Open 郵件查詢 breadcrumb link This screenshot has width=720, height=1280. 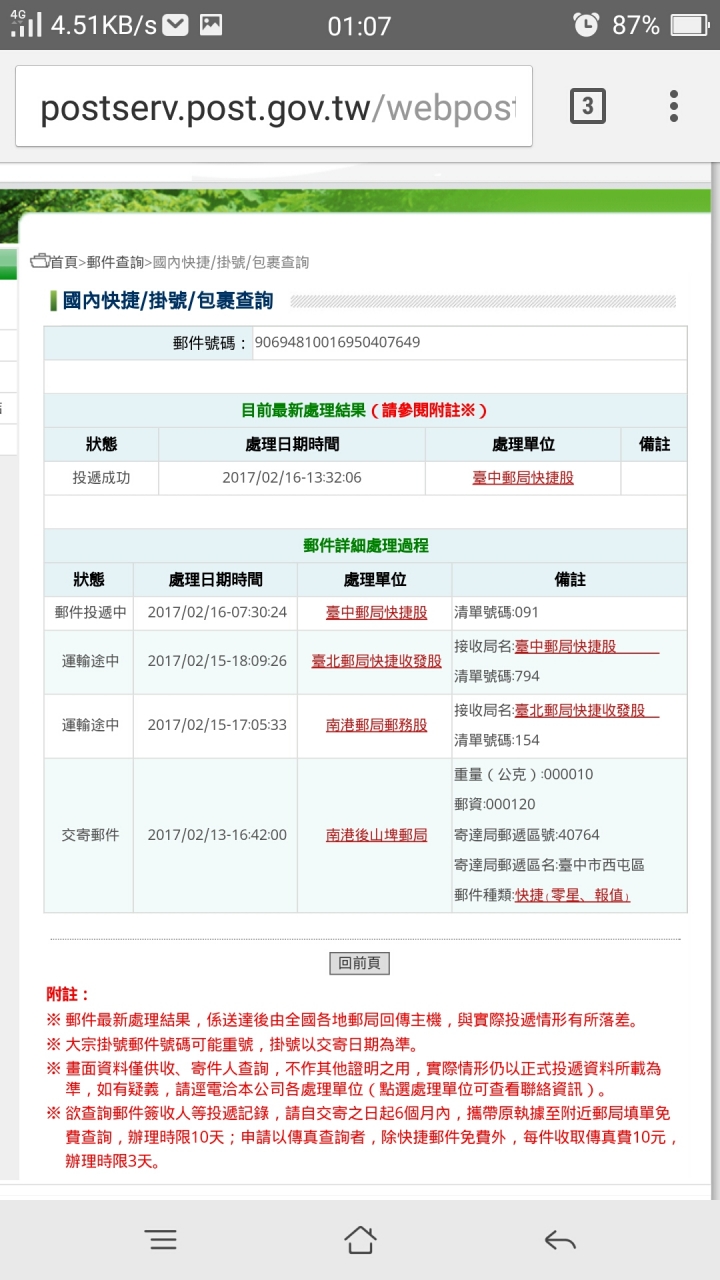pos(115,262)
